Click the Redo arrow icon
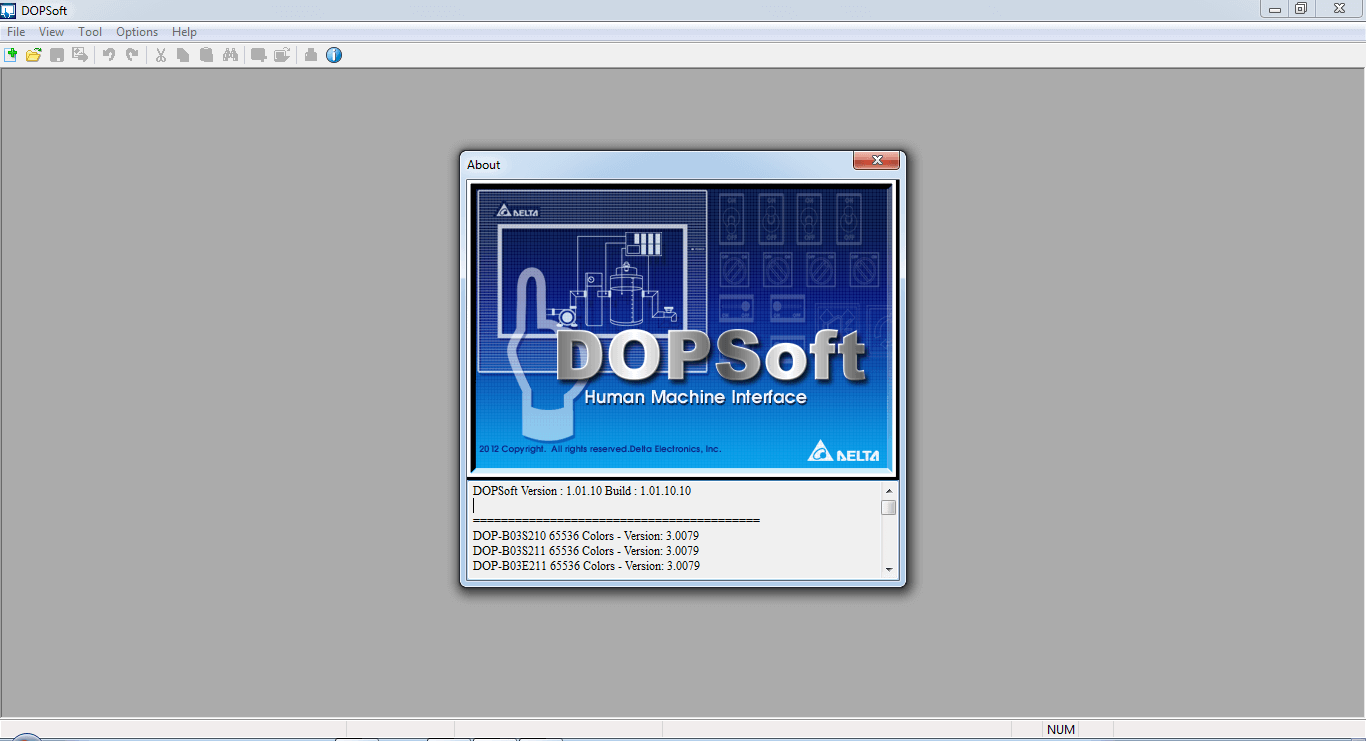The image size is (1366, 741). (132, 55)
